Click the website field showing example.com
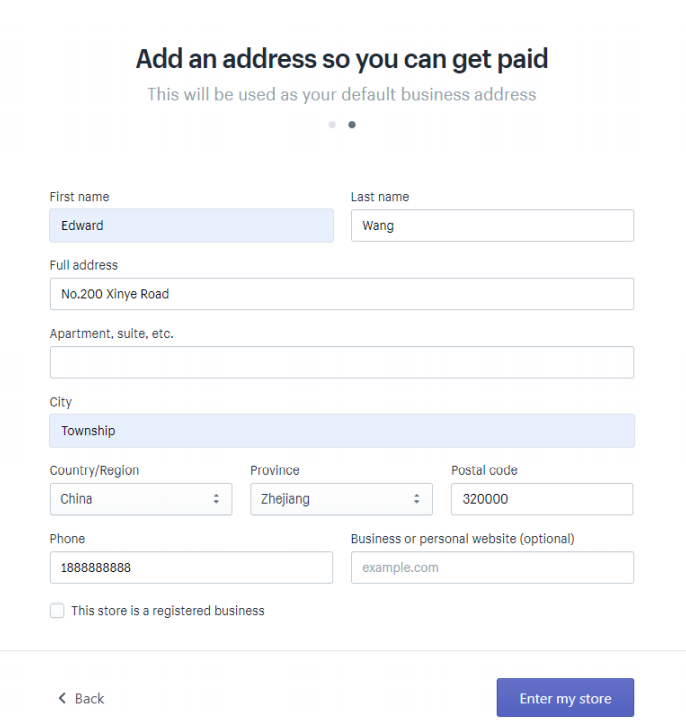The height and width of the screenshot is (723, 686). tap(492, 568)
